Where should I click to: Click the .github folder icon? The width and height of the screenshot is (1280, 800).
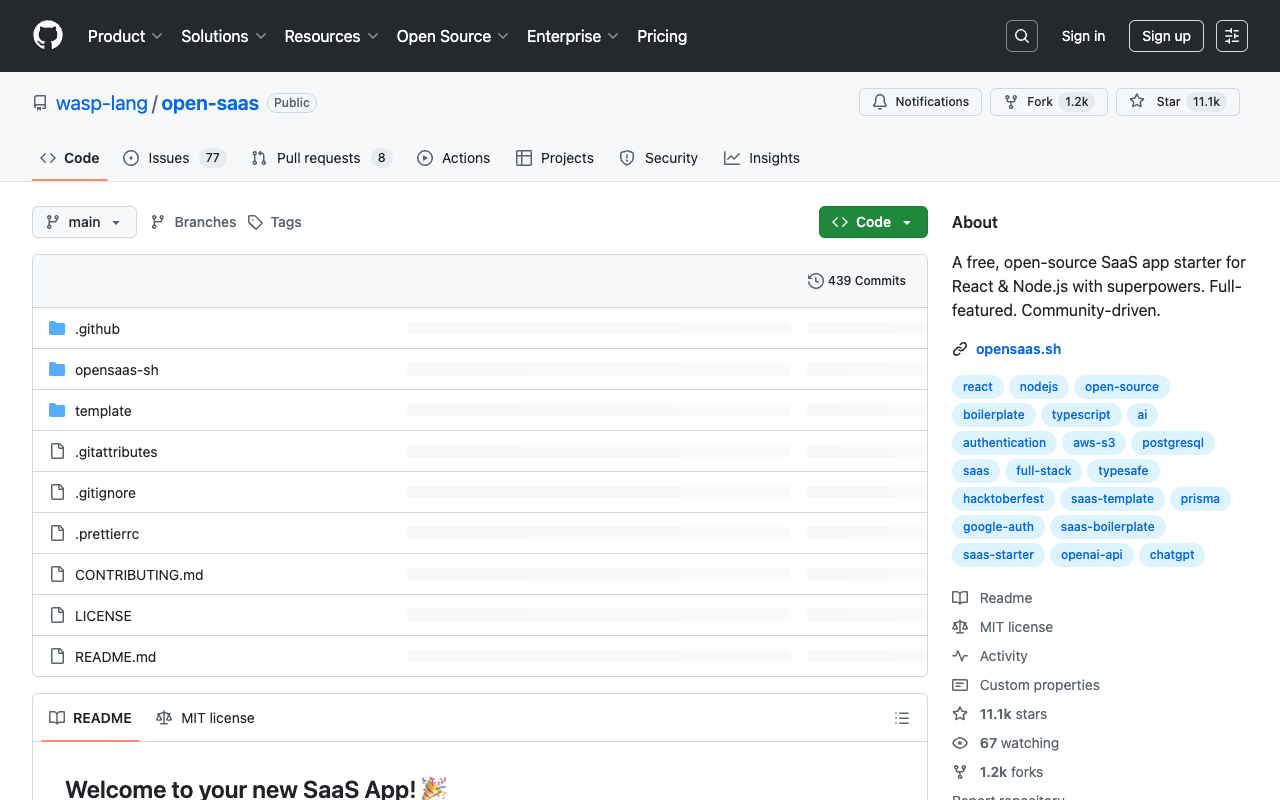click(x=57, y=329)
